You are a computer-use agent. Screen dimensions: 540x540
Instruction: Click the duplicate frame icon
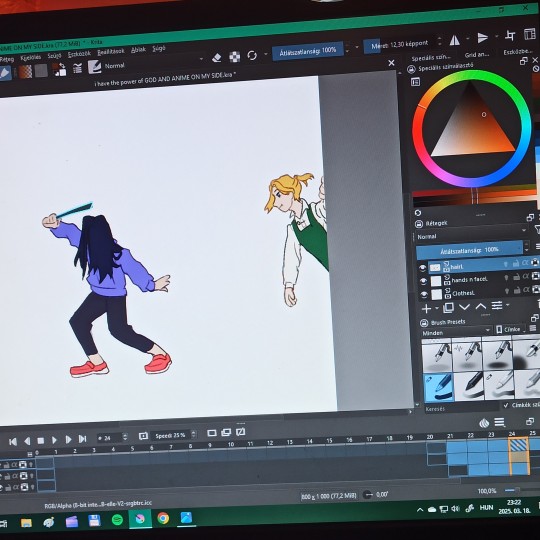(226, 433)
